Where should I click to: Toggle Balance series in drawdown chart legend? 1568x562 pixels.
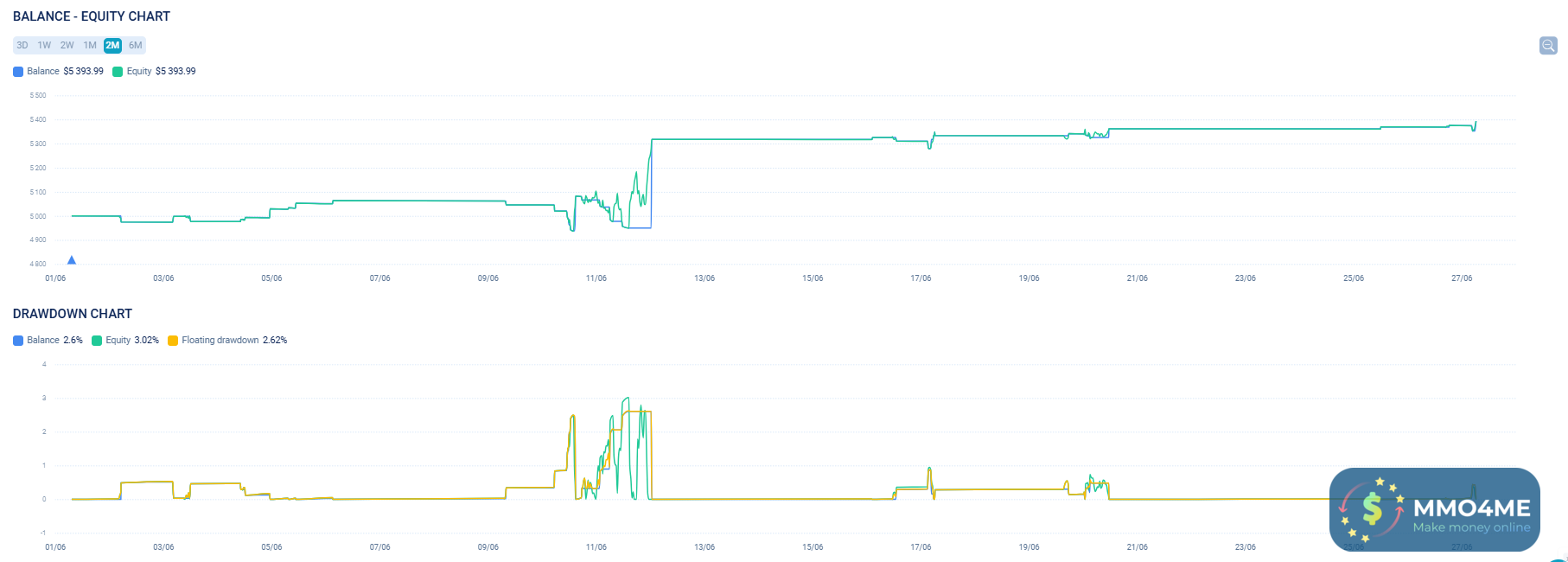coord(18,341)
